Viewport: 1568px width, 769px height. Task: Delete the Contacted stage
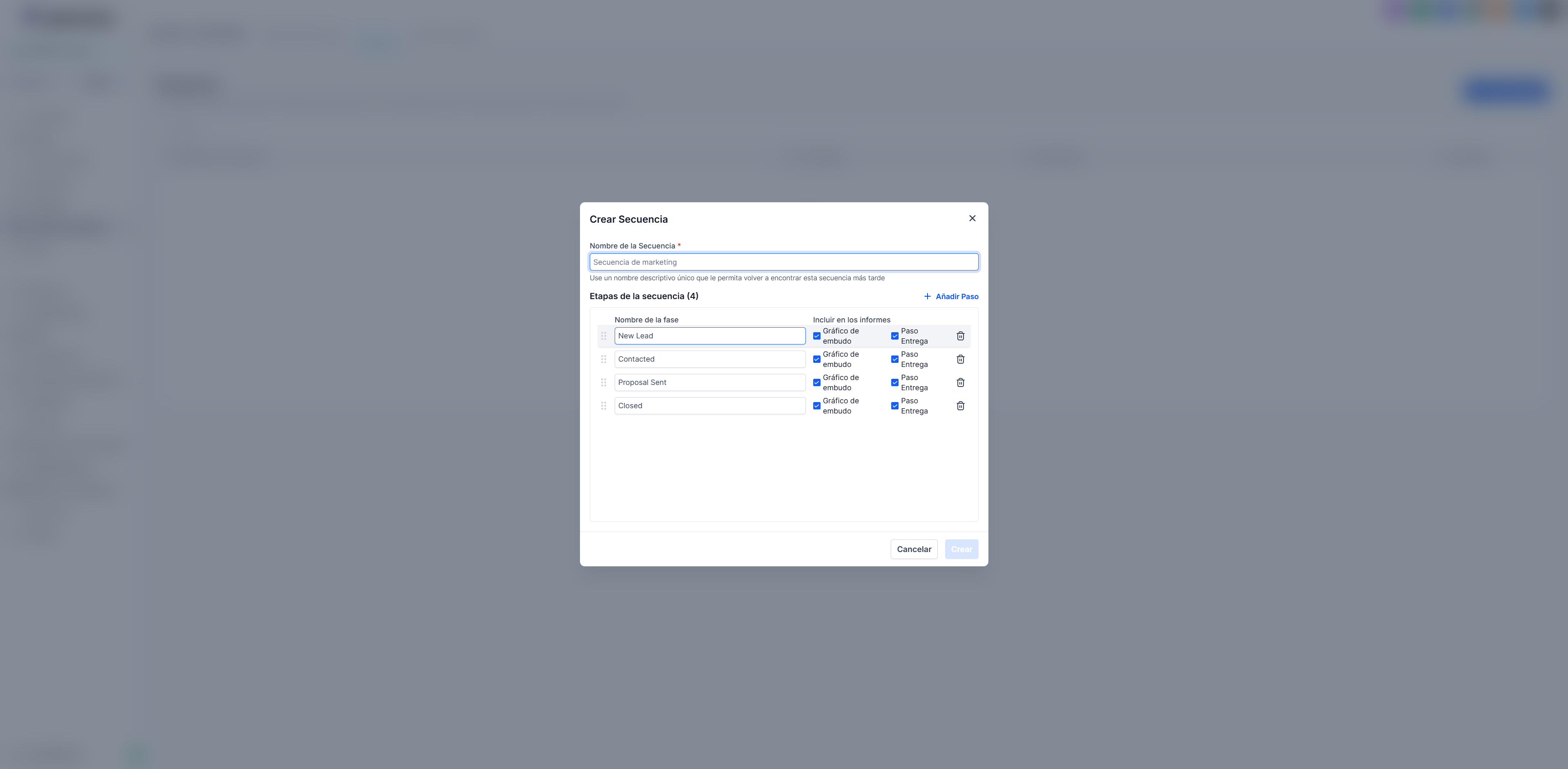coord(960,359)
